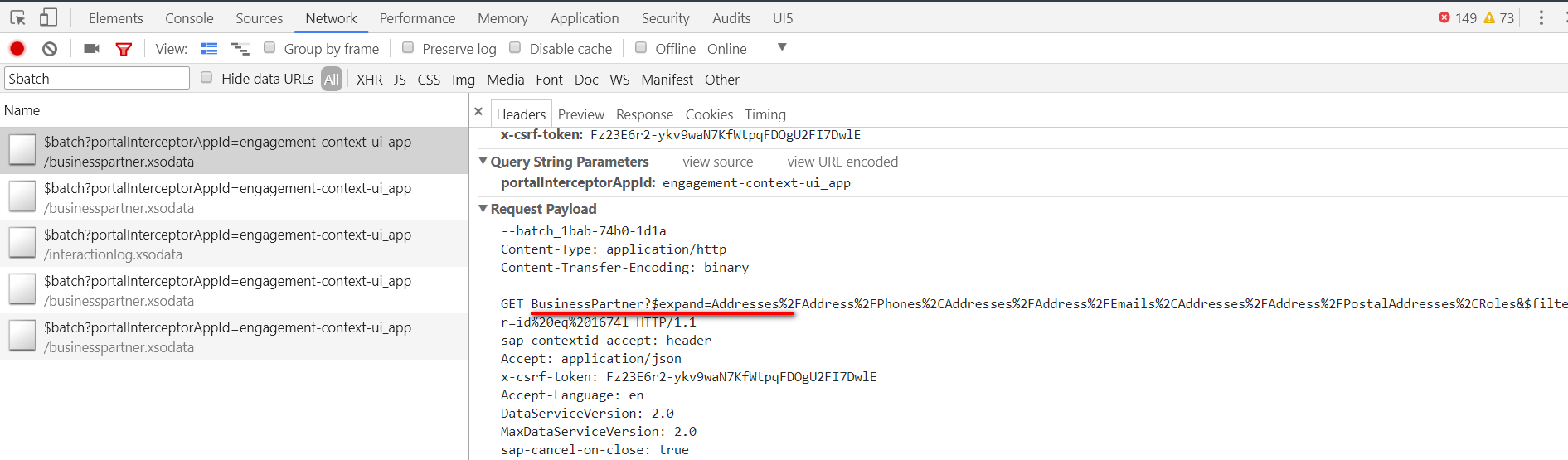Click the view source link
1568x460 pixels.
pyautogui.click(x=718, y=162)
